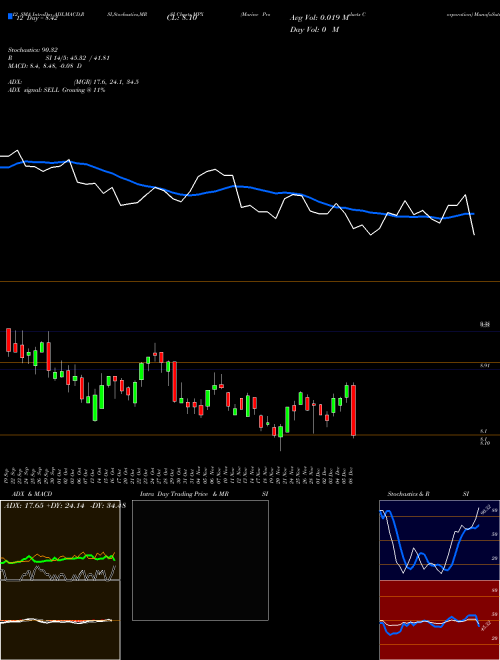Click the 'Intra Day Trading Price & MR' title

[184, 494]
